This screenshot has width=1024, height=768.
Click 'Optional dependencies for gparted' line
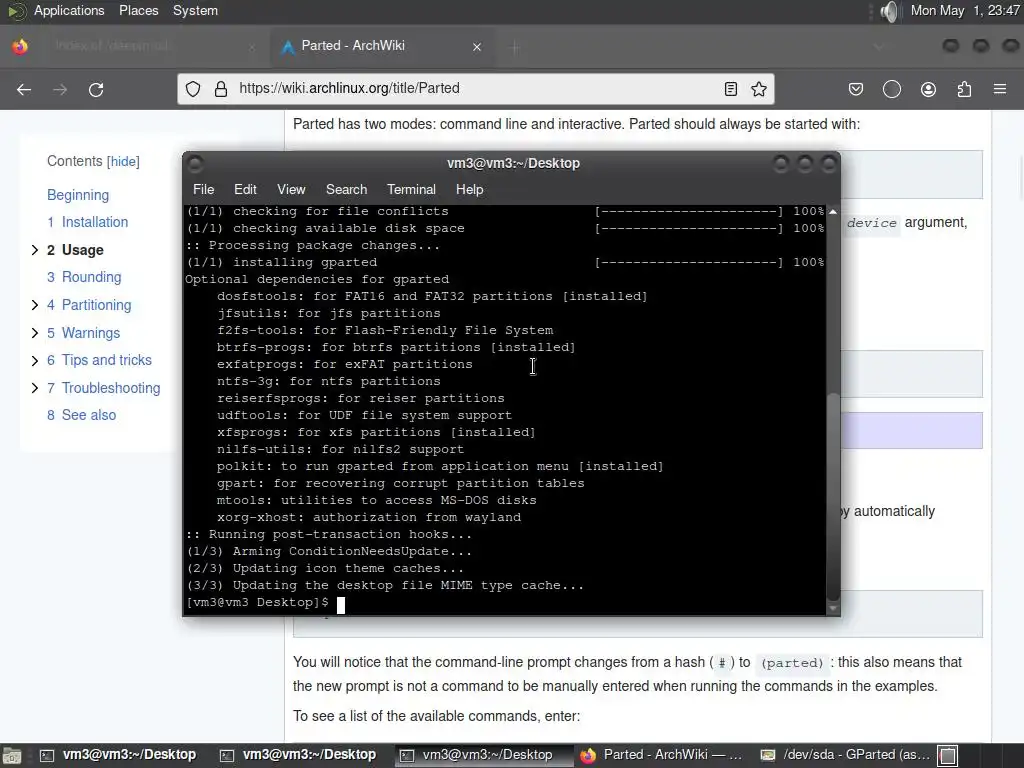[x=317, y=280]
